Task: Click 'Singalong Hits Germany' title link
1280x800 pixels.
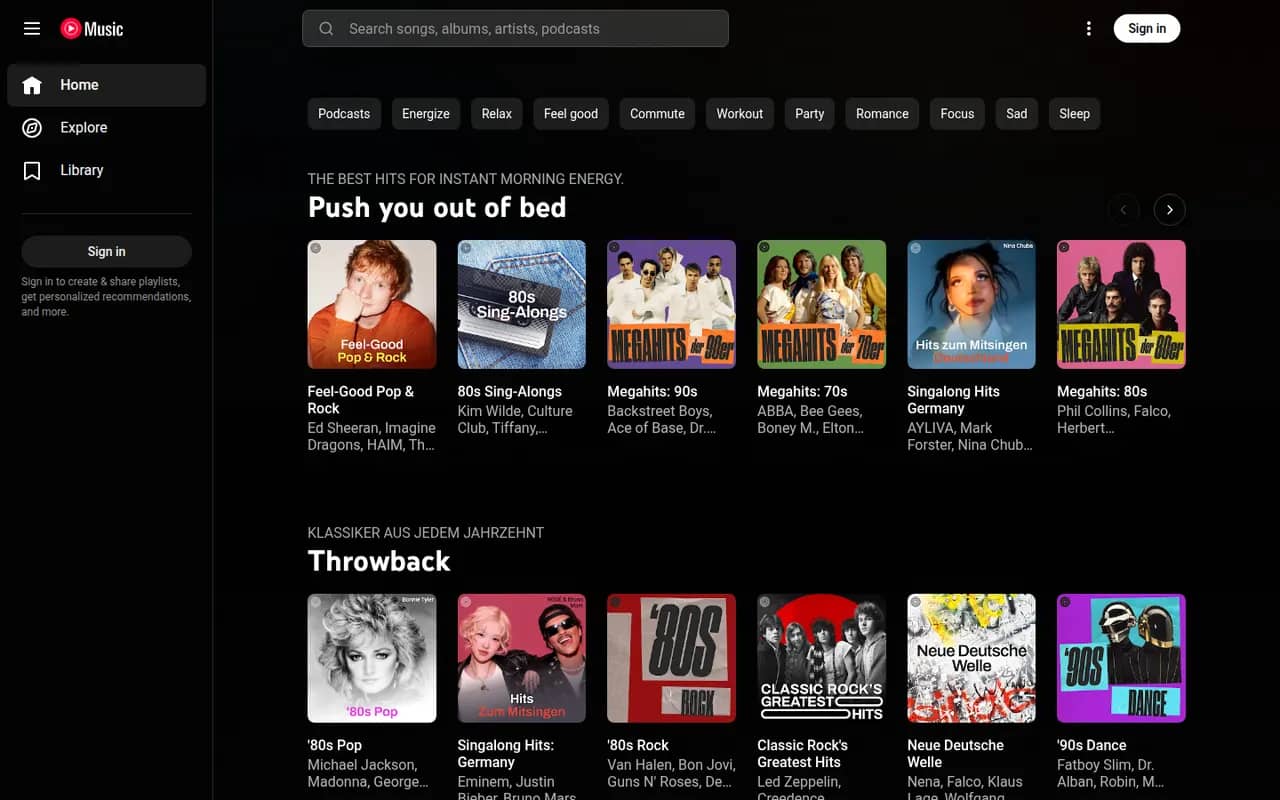Action: click(x=954, y=400)
